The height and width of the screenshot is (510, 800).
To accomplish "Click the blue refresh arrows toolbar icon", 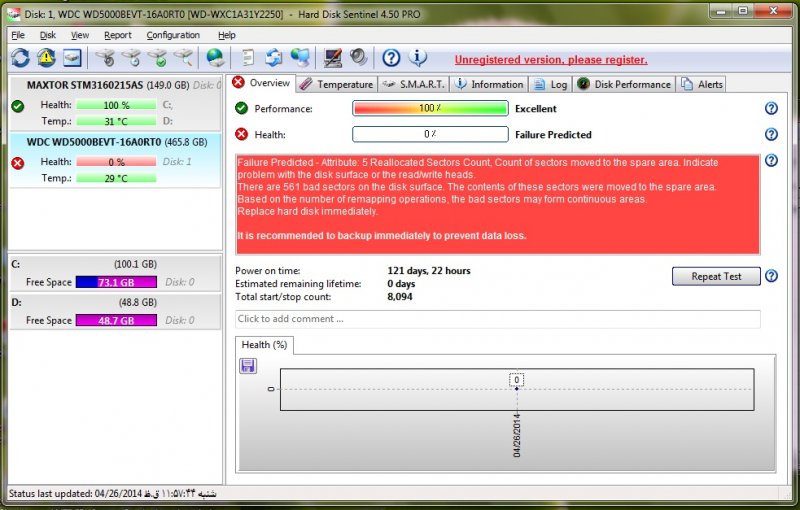I will coord(20,58).
